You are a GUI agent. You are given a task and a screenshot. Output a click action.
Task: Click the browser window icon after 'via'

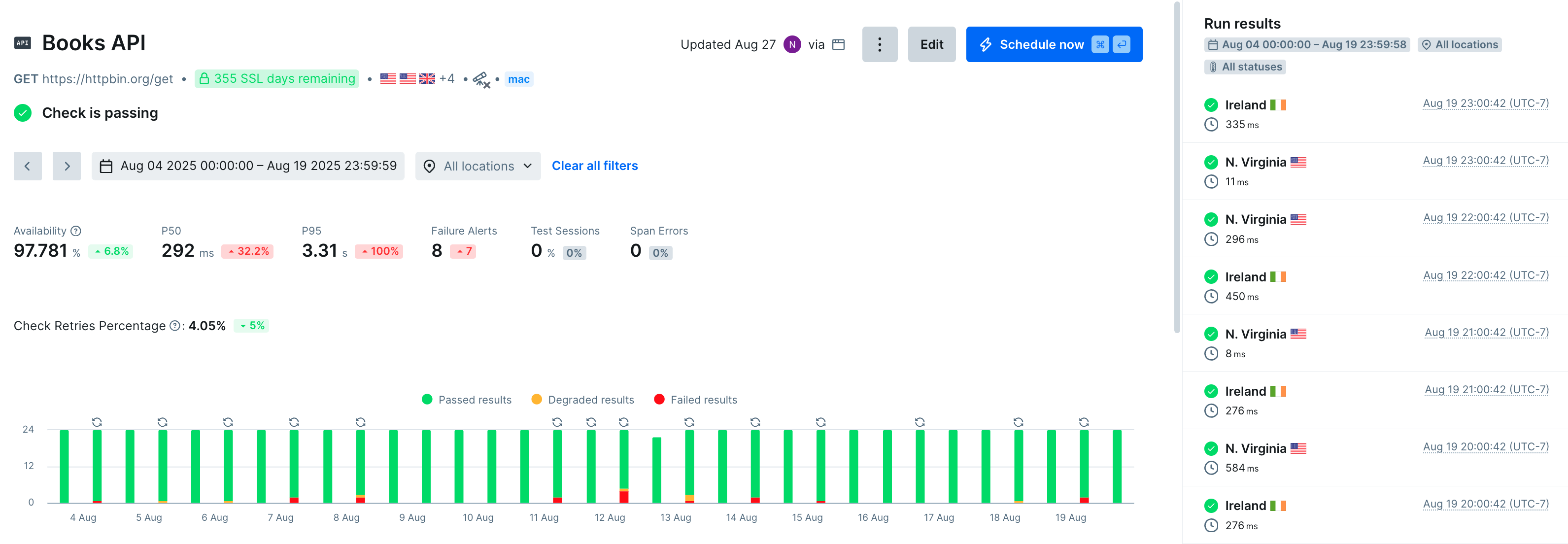click(838, 44)
